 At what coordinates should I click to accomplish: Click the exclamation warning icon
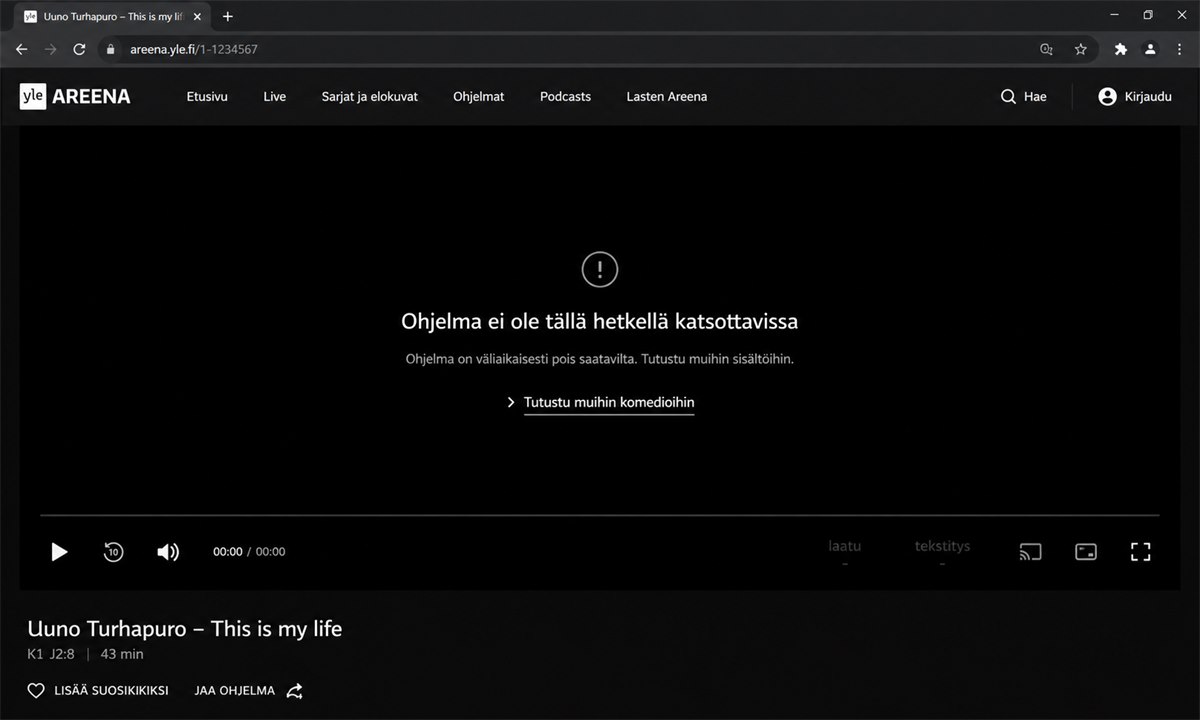(600, 269)
